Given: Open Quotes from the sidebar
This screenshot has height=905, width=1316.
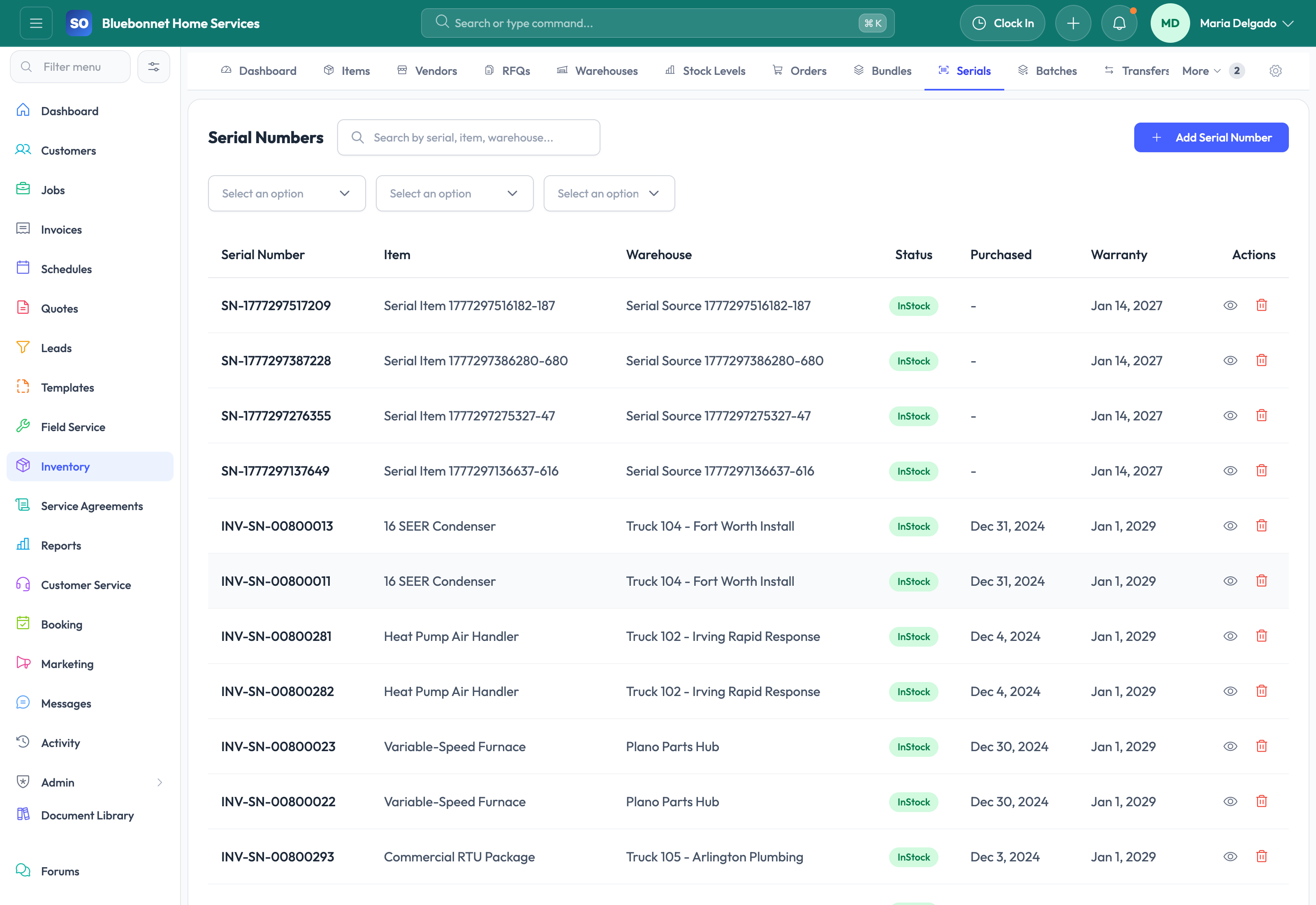Looking at the screenshot, I should (x=90, y=309).
